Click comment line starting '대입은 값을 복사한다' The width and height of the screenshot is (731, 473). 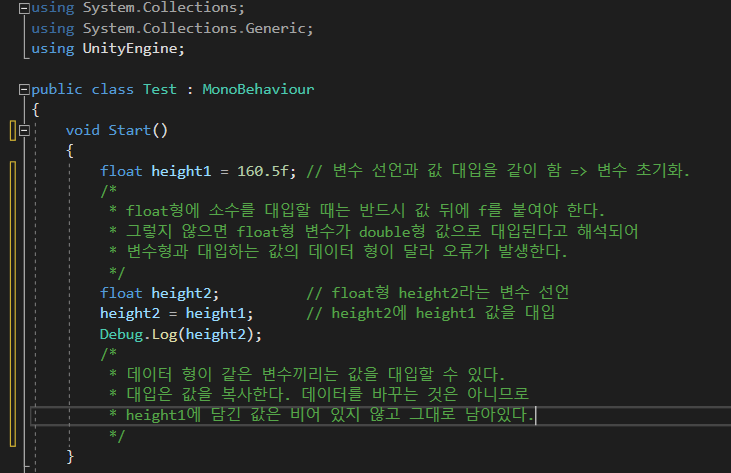(328, 394)
